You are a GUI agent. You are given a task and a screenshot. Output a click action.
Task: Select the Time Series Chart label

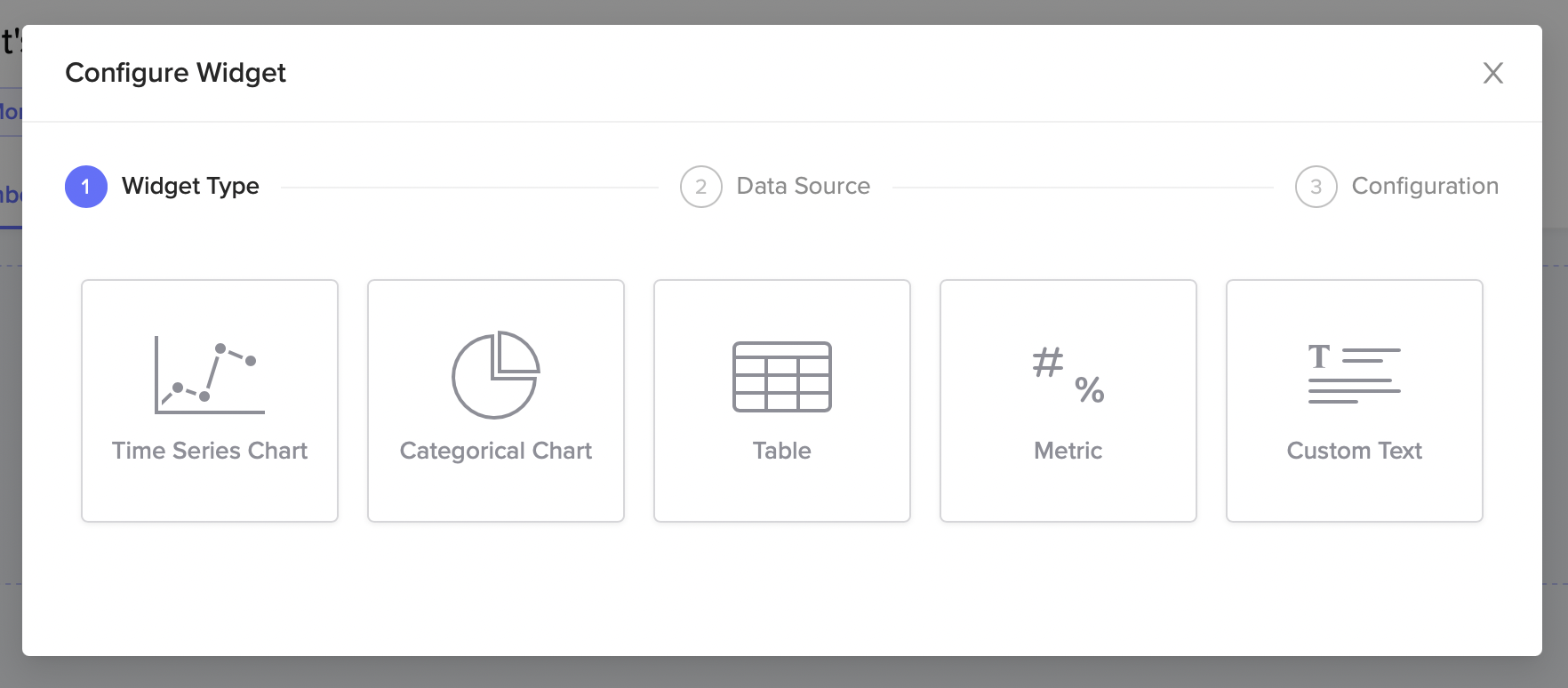coord(210,451)
